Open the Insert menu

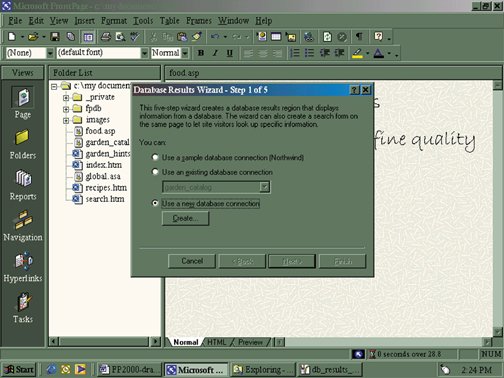pyautogui.click(x=84, y=21)
